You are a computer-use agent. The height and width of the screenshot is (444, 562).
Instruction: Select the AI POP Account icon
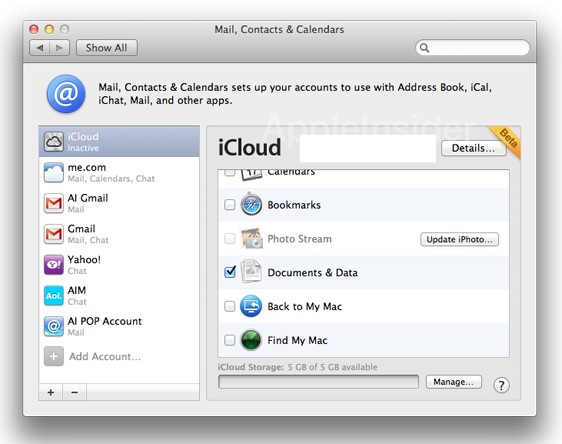tap(54, 326)
